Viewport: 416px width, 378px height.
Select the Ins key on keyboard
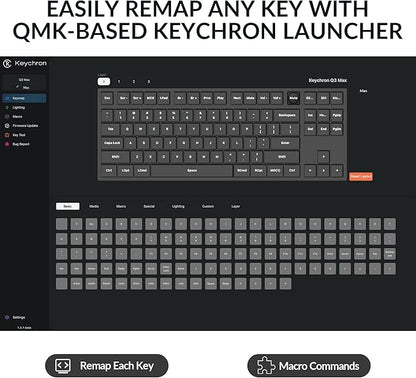tap(310, 115)
